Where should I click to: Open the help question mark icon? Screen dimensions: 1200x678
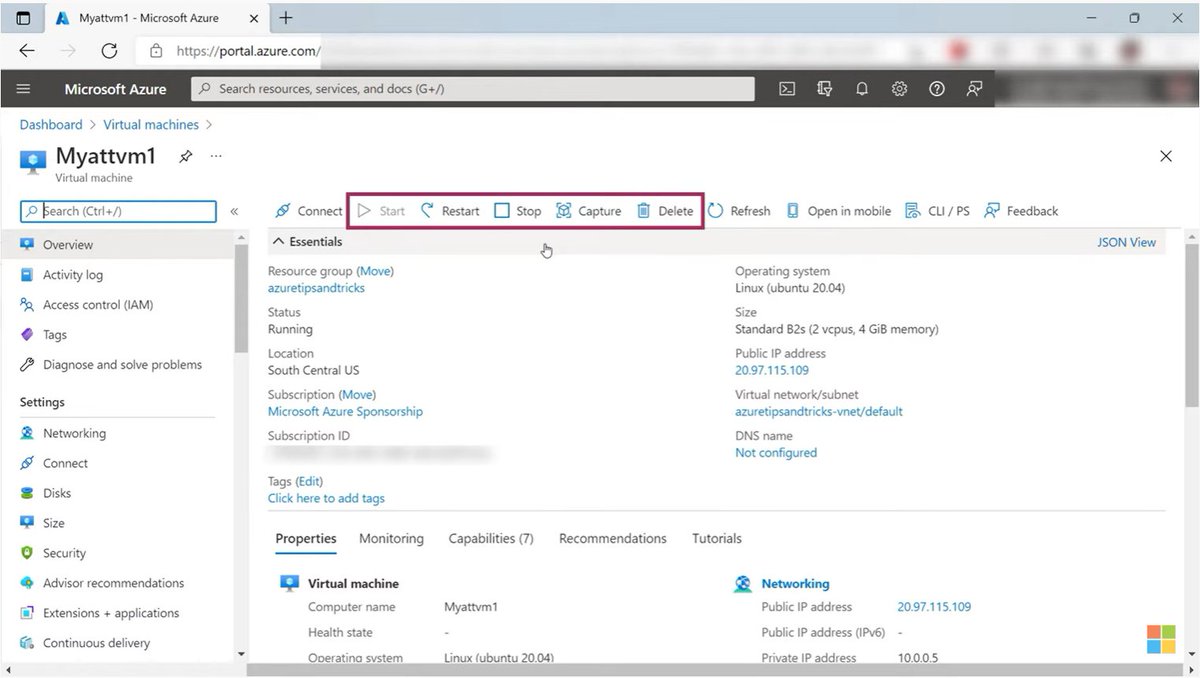click(937, 89)
